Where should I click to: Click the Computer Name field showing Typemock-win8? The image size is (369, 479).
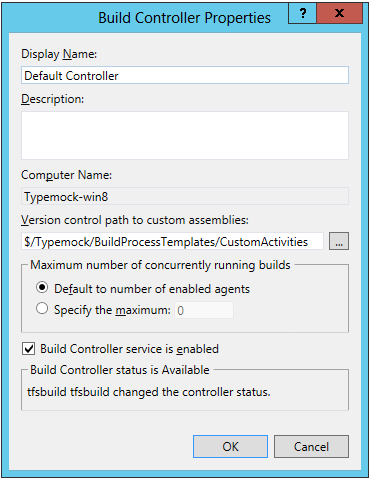[x=185, y=196]
